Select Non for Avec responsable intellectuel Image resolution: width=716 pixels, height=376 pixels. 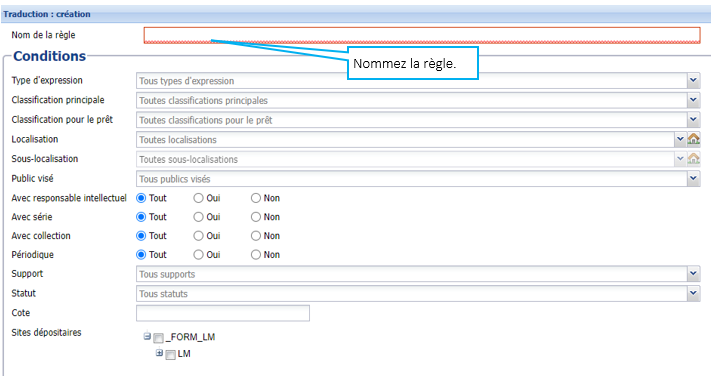pos(256,198)
